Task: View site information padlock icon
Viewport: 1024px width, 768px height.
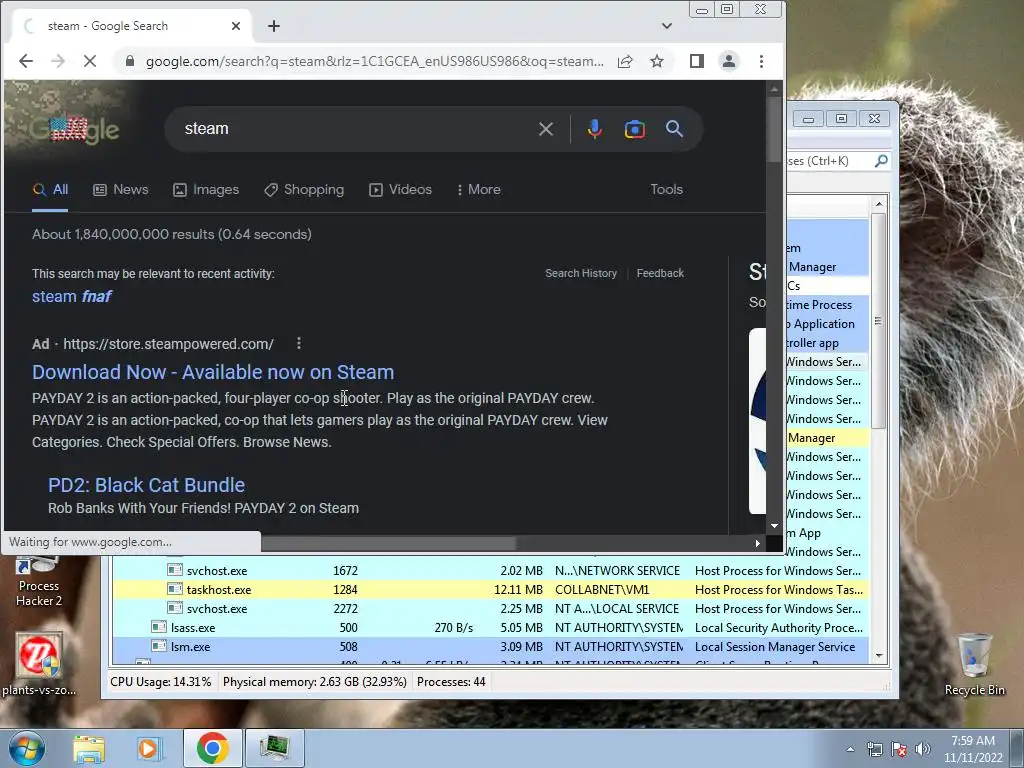Action: 130,61
